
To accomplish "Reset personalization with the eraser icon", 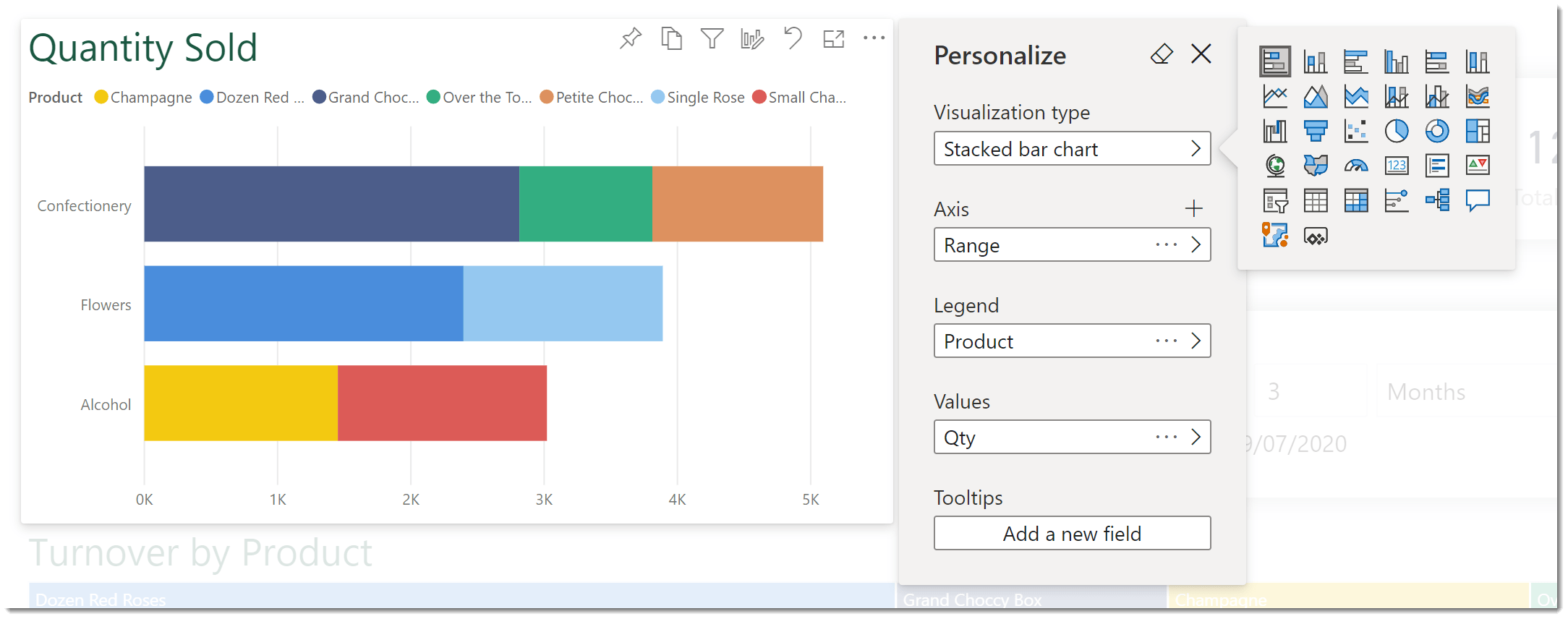I will [1162, 54].
